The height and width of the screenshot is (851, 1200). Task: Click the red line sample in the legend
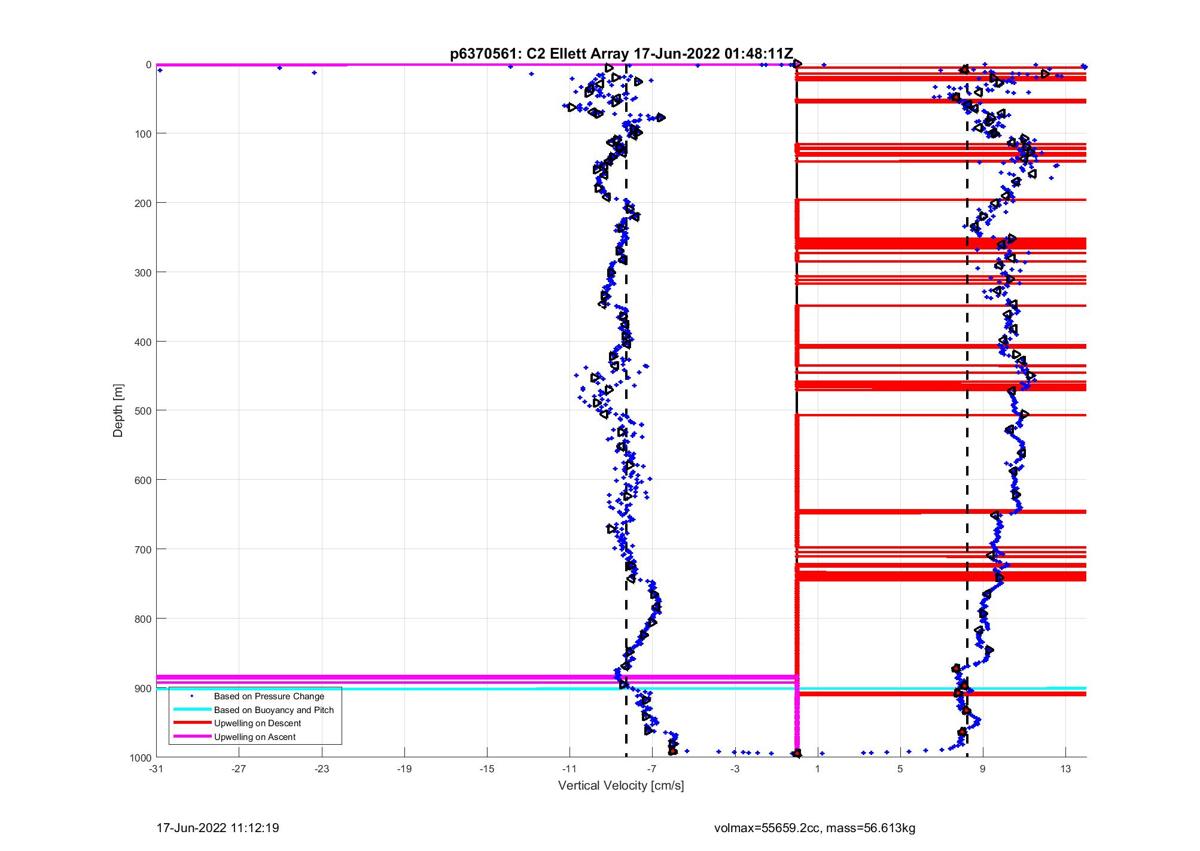191,723
